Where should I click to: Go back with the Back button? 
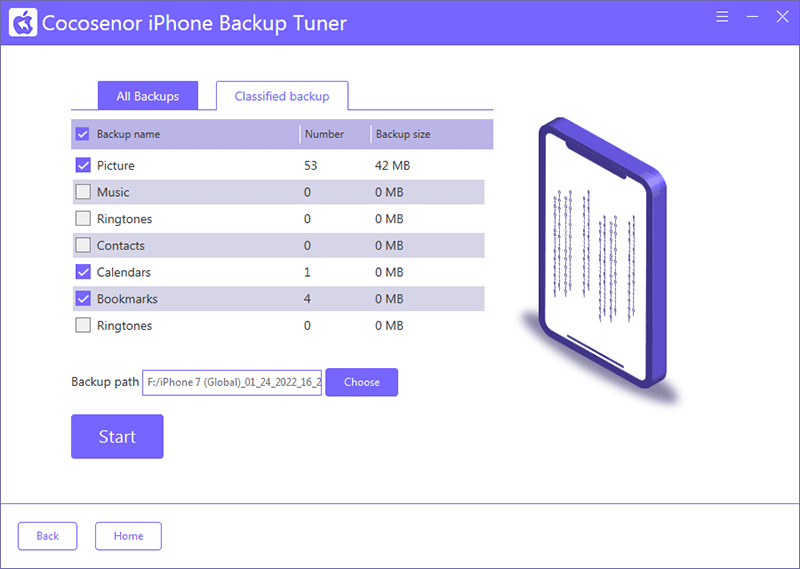coord(47,536)
